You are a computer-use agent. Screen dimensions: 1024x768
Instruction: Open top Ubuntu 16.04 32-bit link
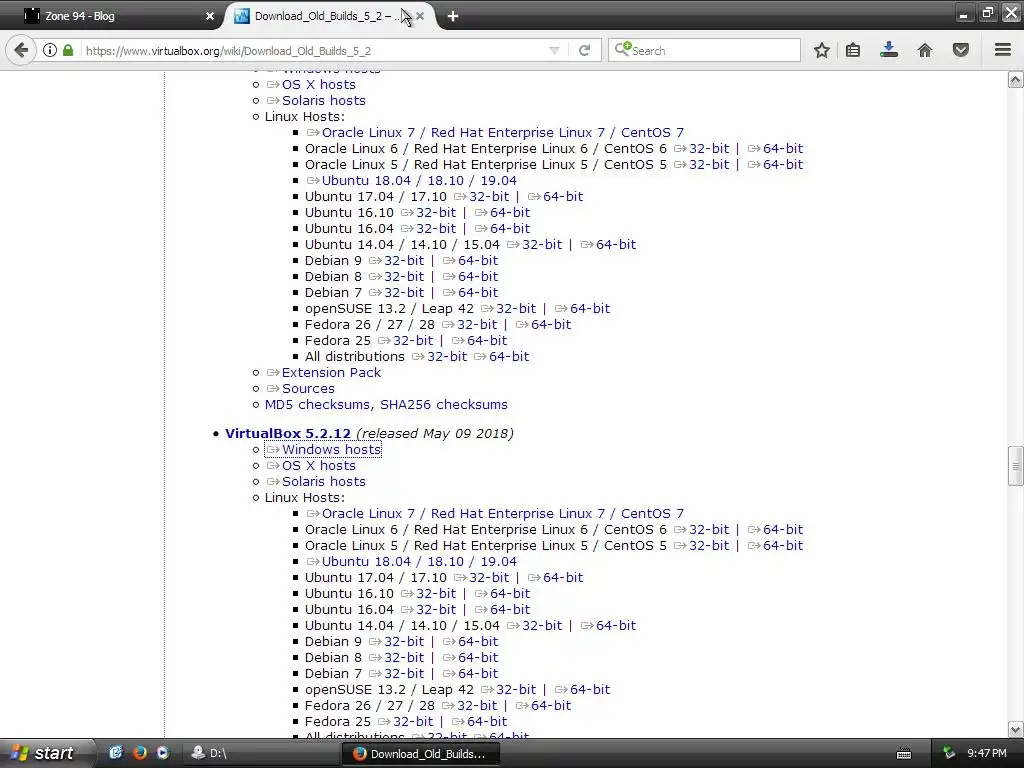tap(428, 229)
